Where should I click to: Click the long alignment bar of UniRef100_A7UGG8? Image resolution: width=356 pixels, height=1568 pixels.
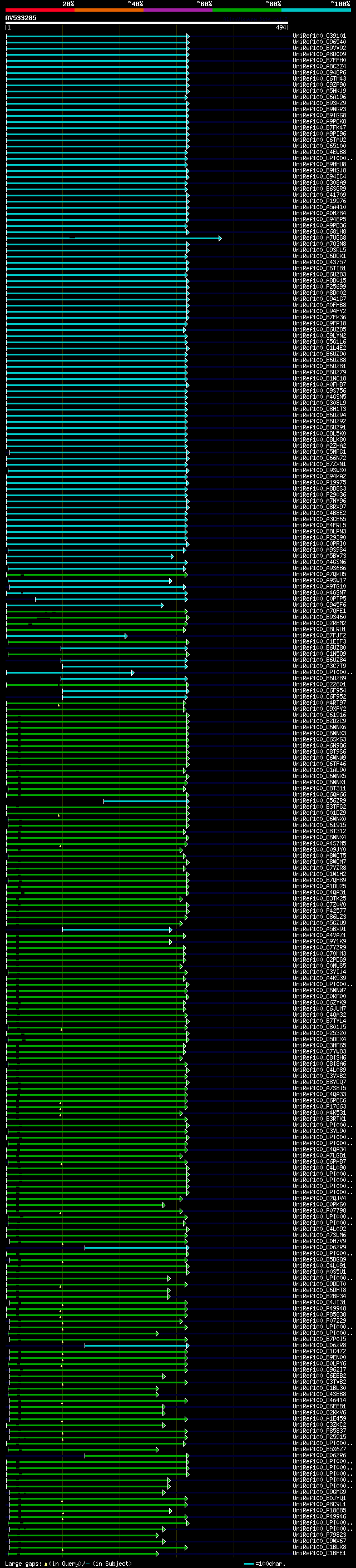tap(114, 238)
